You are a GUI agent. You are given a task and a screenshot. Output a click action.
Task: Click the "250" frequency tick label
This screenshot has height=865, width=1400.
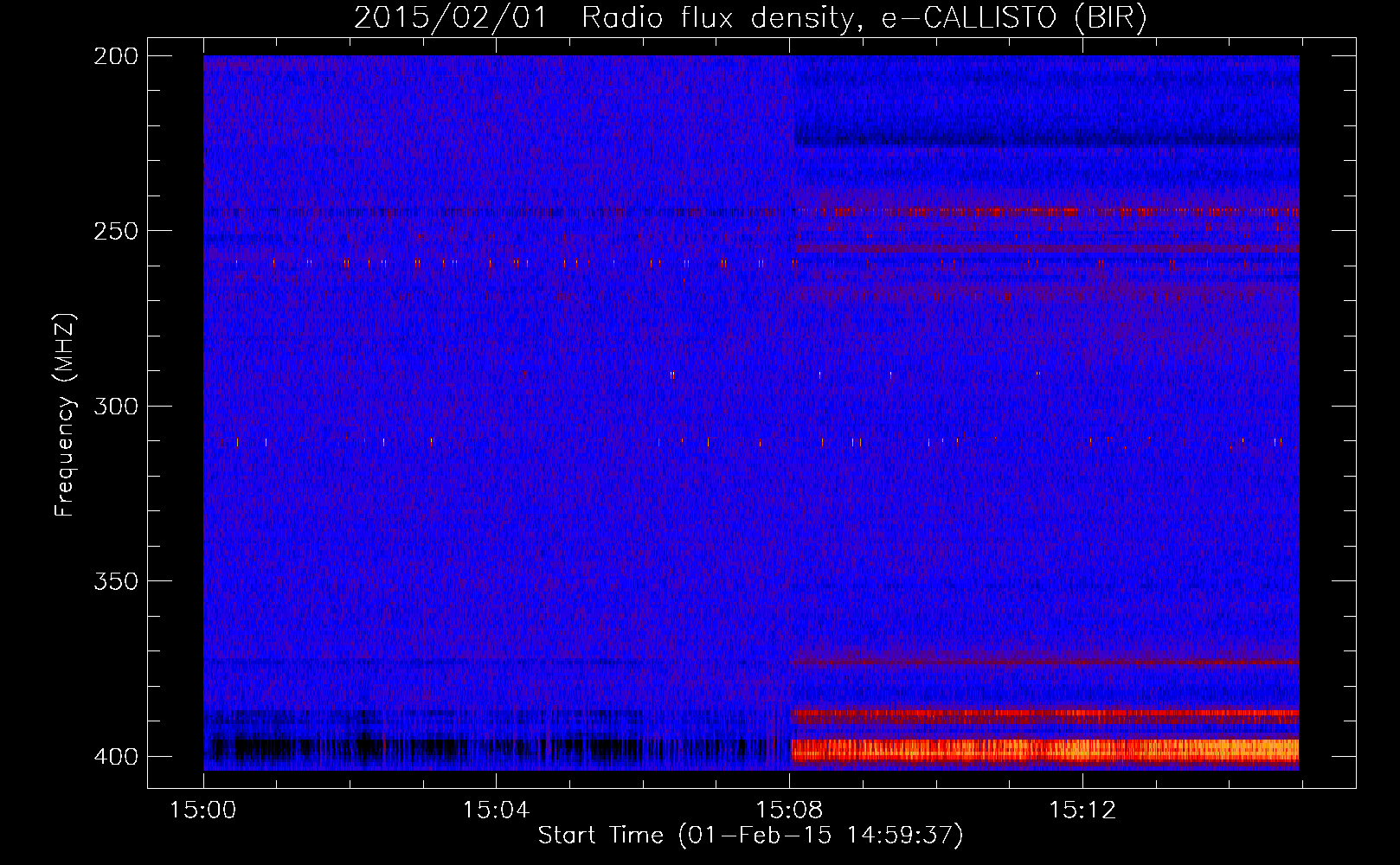pyautogui.click(x=116, y=231)
